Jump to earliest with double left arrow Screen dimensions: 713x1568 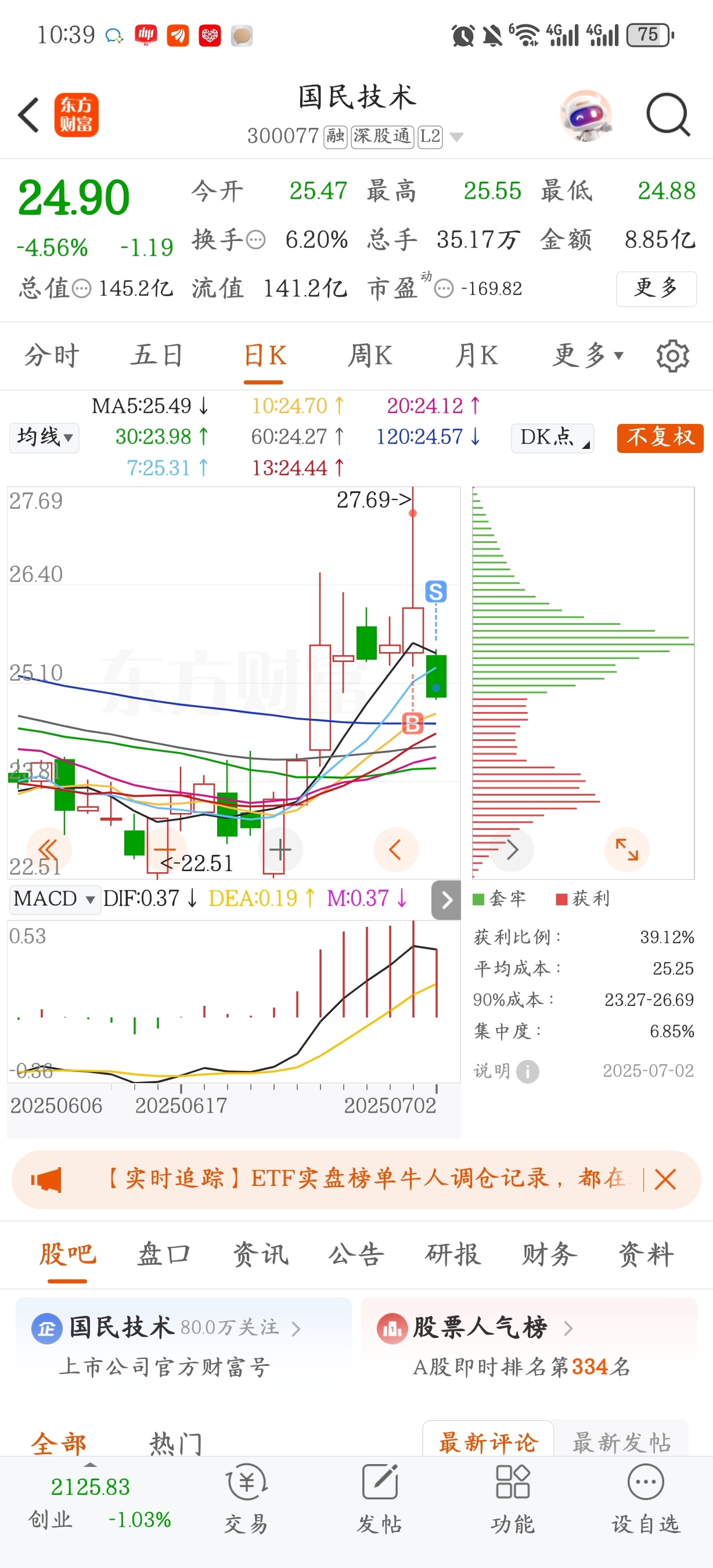[x=49, y=849]
